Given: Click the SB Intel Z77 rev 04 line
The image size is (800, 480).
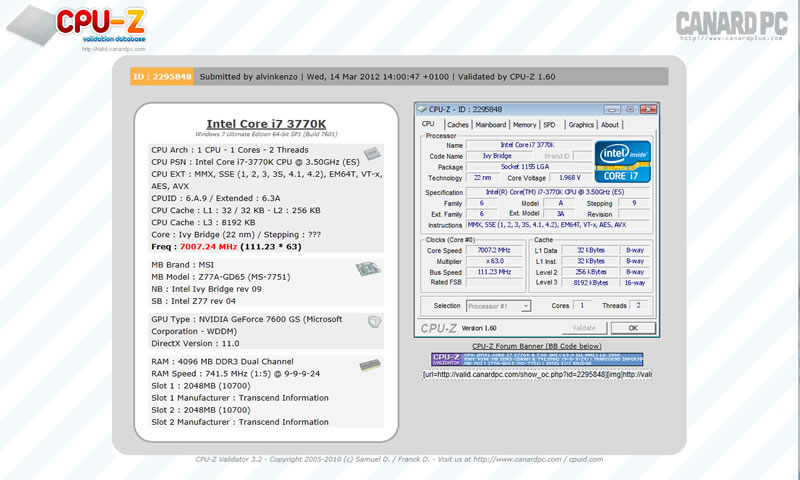Looking at the screenshot, I should click(193, 301).
